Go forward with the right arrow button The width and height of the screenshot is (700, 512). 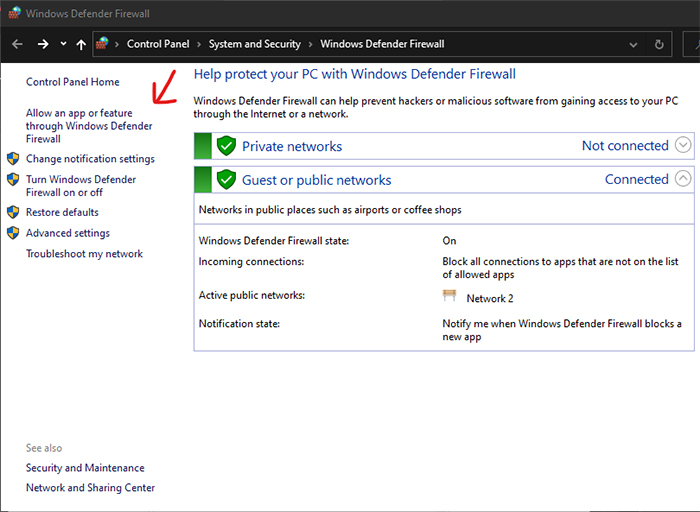tap(43, 44)
